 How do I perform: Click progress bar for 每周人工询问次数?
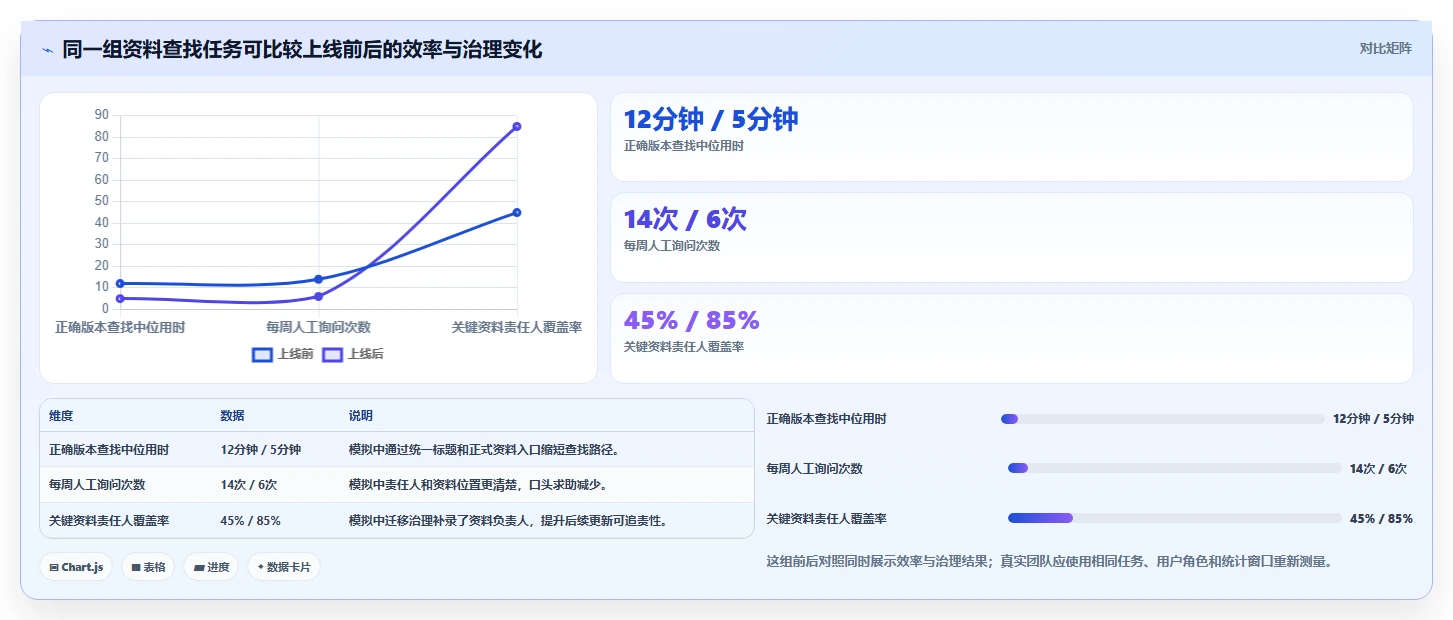coord(1175,468)
